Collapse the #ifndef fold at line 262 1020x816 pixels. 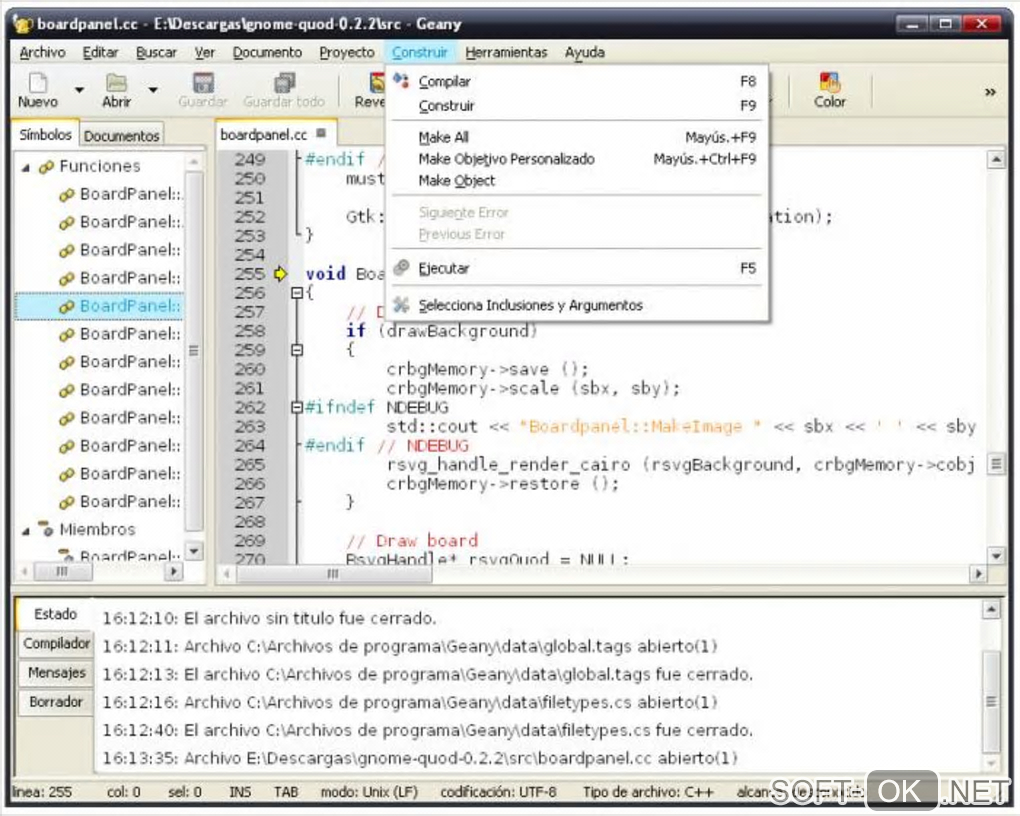[297, 407]
